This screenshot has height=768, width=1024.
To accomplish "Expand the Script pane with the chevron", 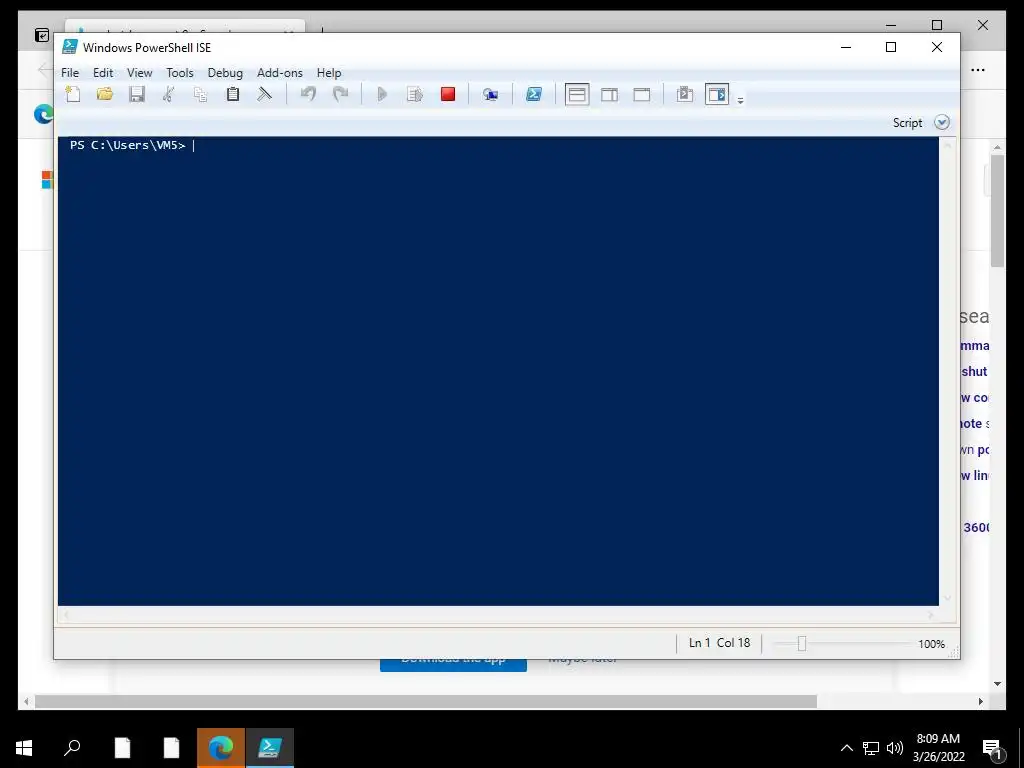I will tap(942, 122).
